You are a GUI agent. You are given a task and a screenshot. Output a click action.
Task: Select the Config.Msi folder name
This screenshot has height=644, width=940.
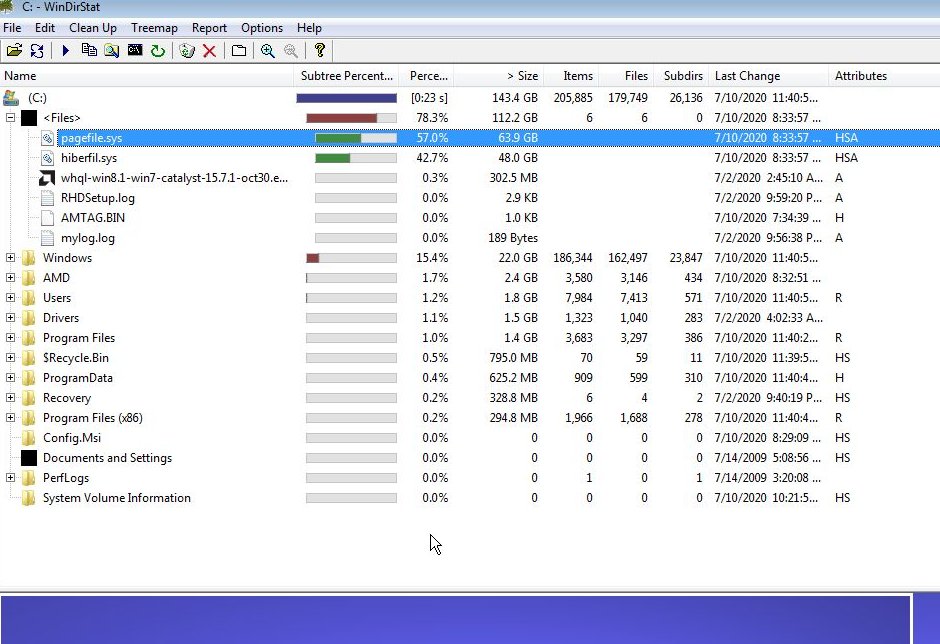coord(72,438)
